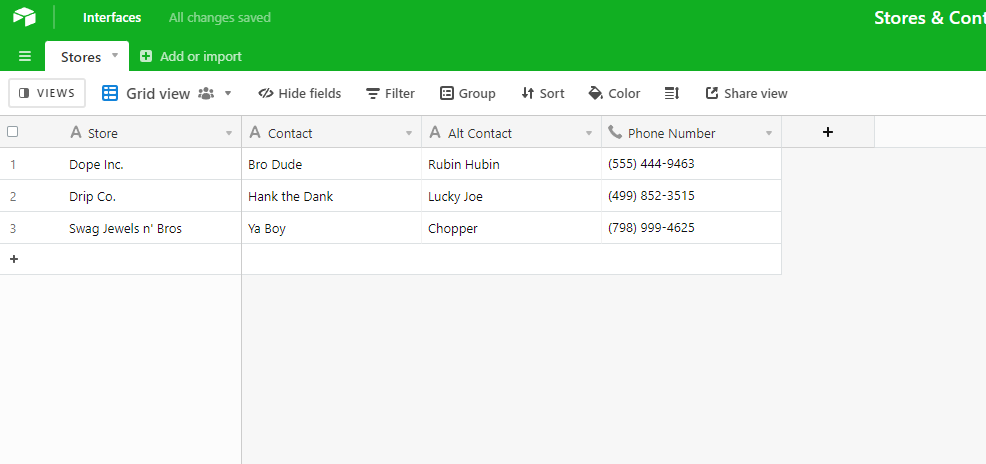Screen dimensions: 986x464
Task: Click the text-type icon in Store header
Action: click(75, 132)
